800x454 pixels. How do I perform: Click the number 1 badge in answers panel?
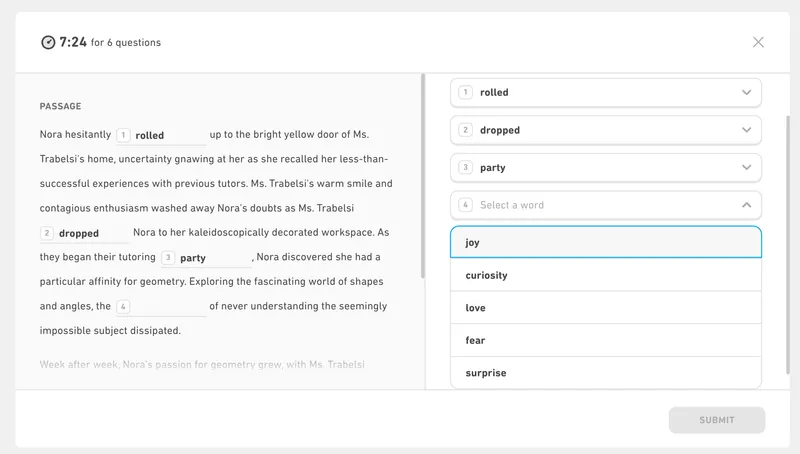click(465, 92)
